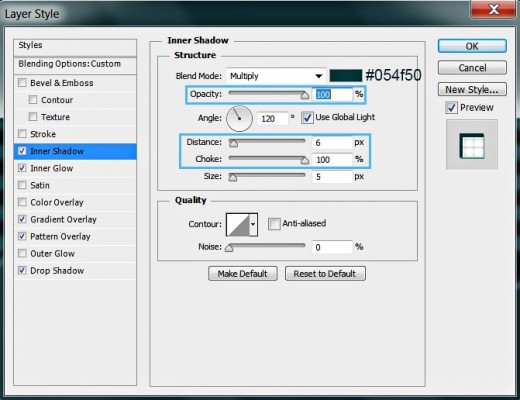Enable the Bevel & Emboss checkbox
This screenshot has height=400, width=520.
(22, 82)
